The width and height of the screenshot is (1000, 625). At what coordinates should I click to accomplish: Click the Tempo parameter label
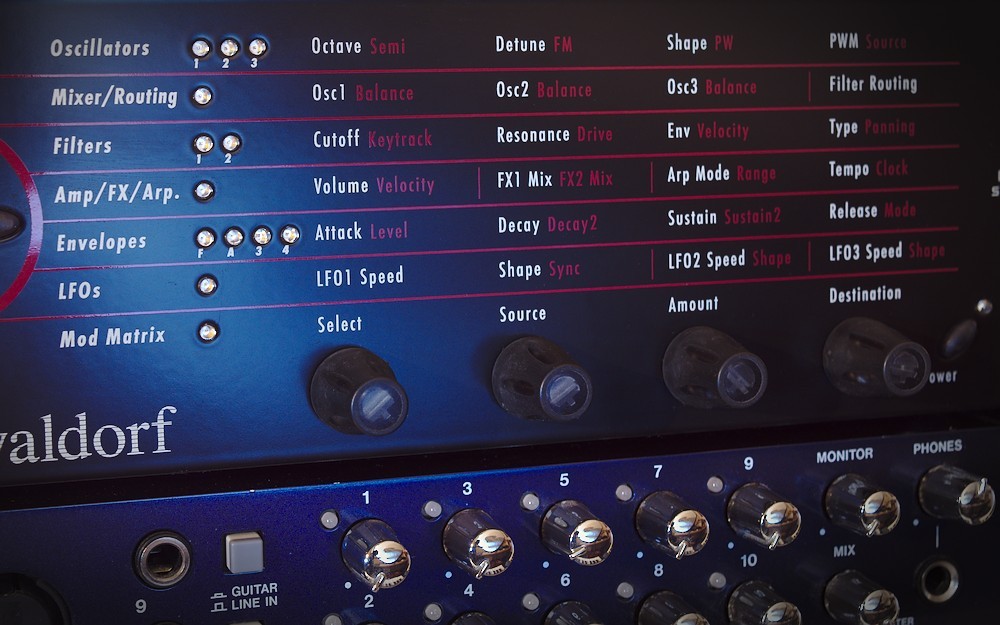[849, 169]
